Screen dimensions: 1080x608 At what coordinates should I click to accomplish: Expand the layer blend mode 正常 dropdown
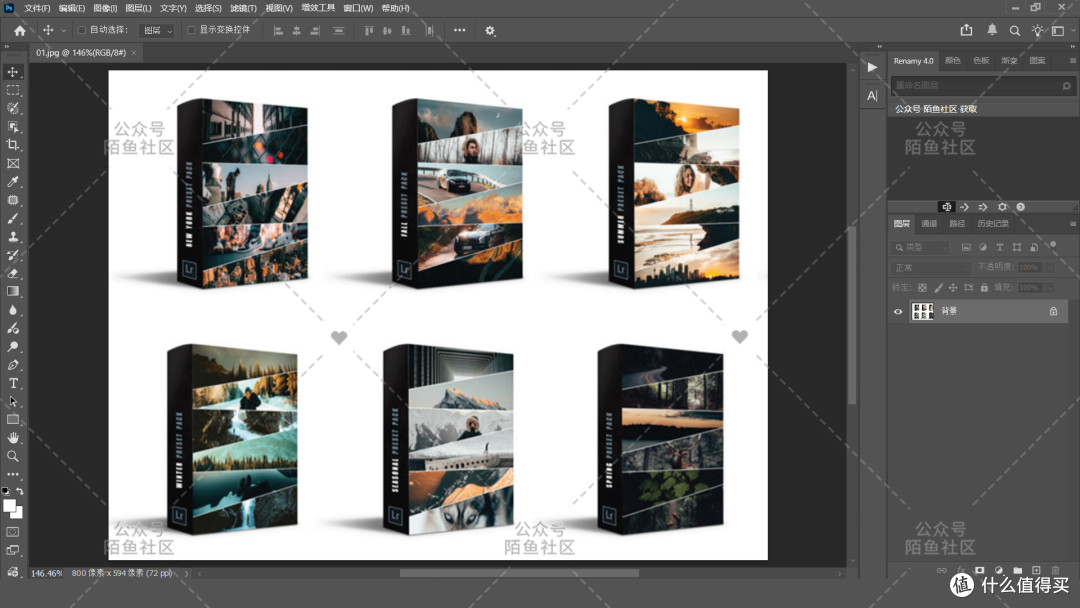point(930,268)
